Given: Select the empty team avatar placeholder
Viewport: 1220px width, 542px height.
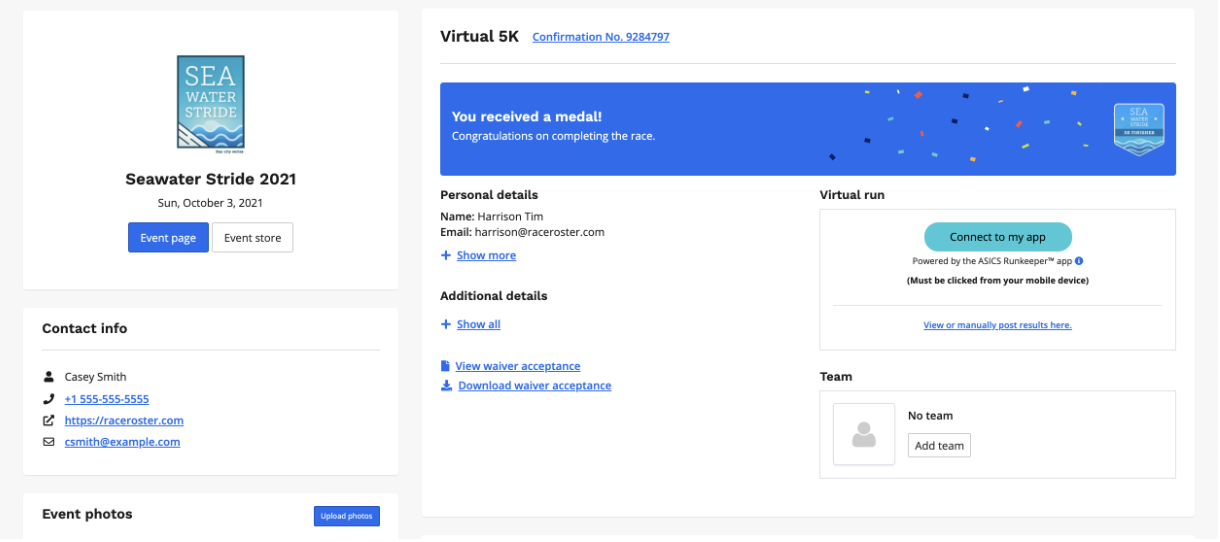Looking at the screenshot, I should [864, 434].
